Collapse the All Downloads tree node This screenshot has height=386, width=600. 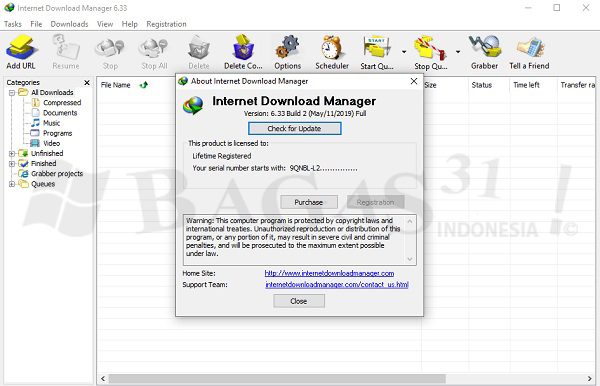[12, 93]
